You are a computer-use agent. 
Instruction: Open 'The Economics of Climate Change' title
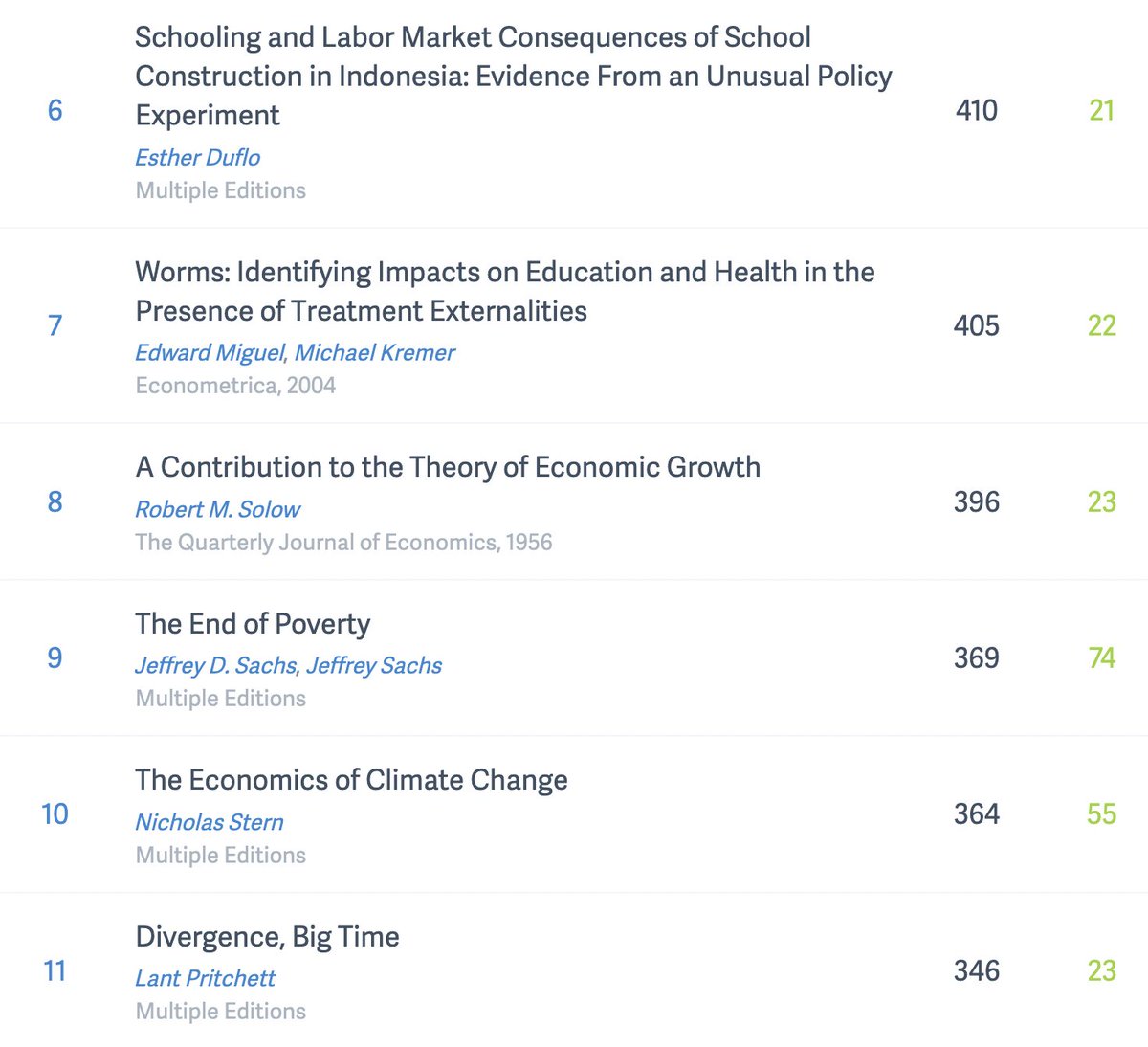(x=351, y=780)
